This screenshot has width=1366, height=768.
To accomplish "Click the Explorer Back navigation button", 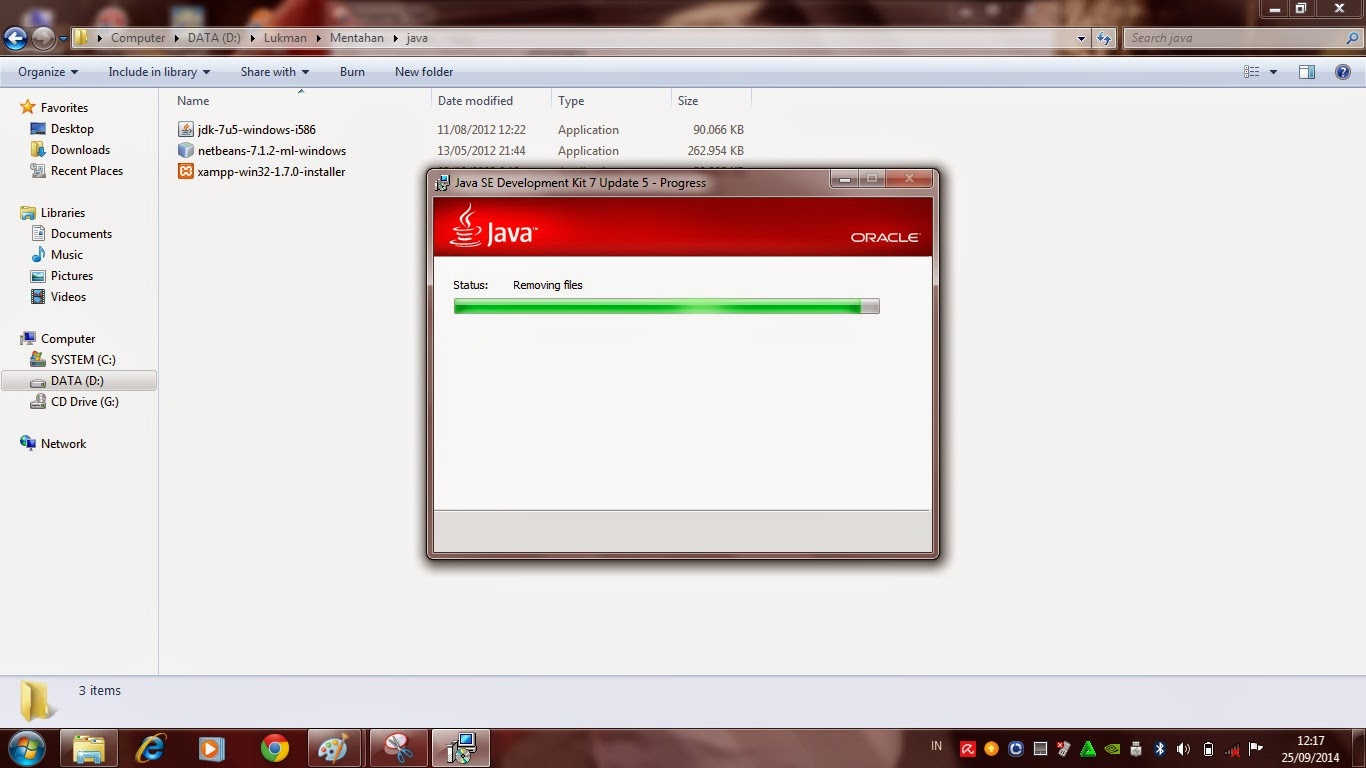I will 15,39.
